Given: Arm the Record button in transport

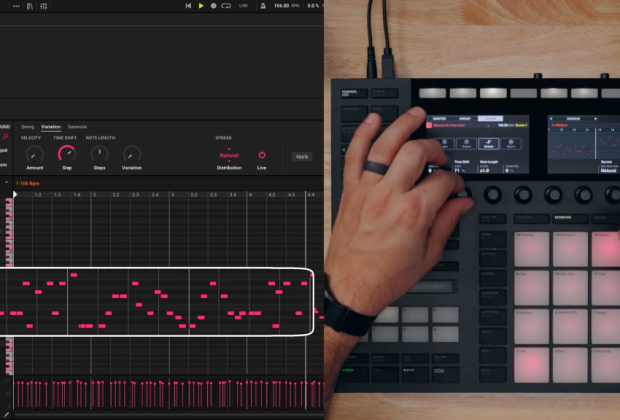Looking at the screenshot, I should [x=214, y=6].
